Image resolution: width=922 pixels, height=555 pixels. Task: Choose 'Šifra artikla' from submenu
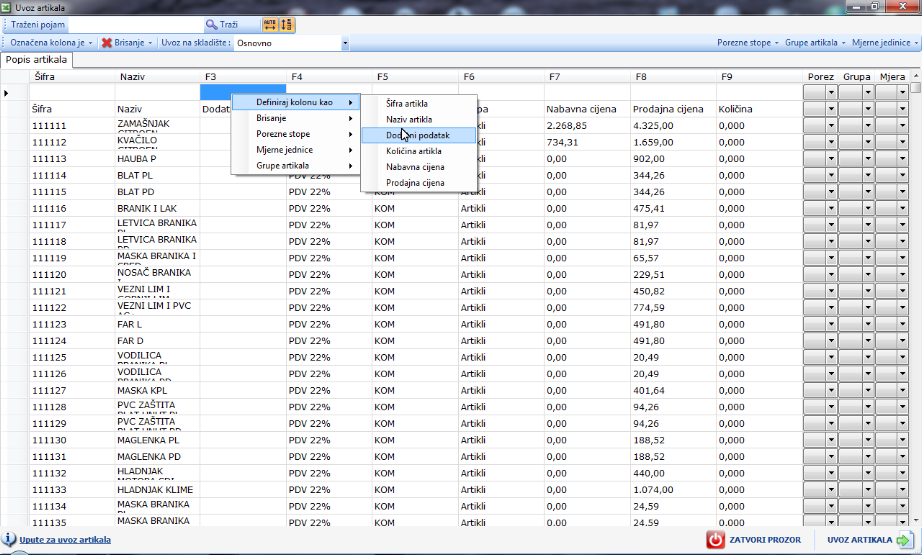pyautogui.click(x=419, y=103)
